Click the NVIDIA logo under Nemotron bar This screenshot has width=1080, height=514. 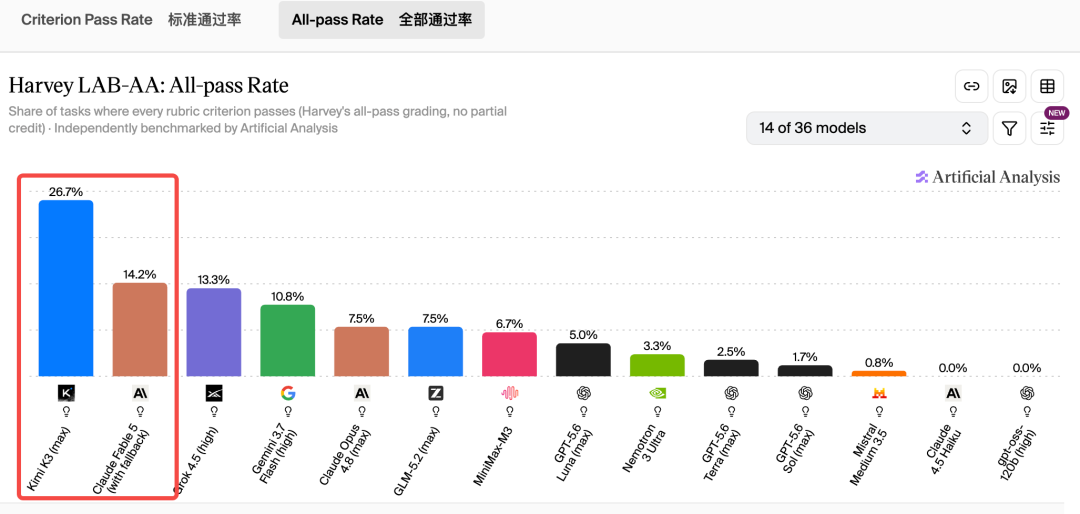pyautogui.click(x=657, y=393)
